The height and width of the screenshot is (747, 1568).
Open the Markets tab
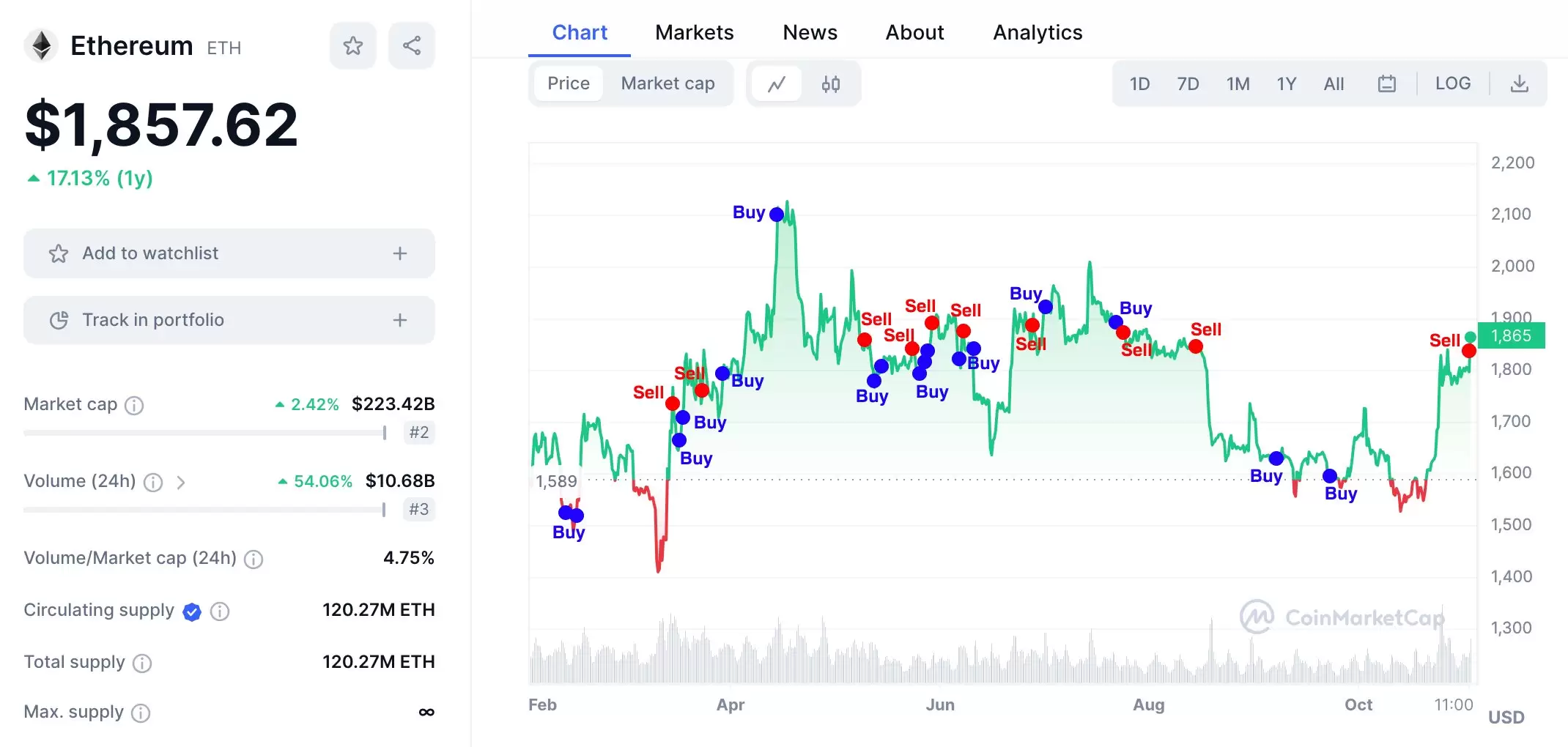[x=694, y=32]
